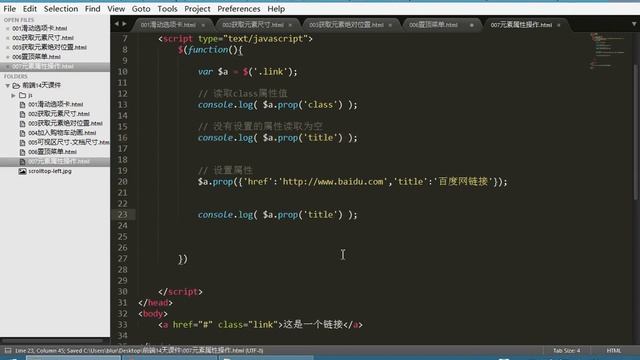Go to the previous tab with left arrow
This screenshot has height=360, width=640.
tap(117, 24)
